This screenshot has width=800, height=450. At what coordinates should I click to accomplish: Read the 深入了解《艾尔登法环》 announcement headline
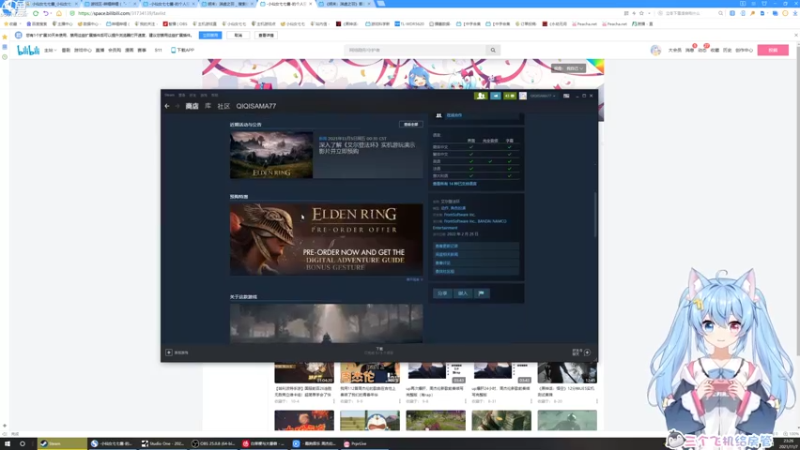pyautogui.click(x=367, y=148)
